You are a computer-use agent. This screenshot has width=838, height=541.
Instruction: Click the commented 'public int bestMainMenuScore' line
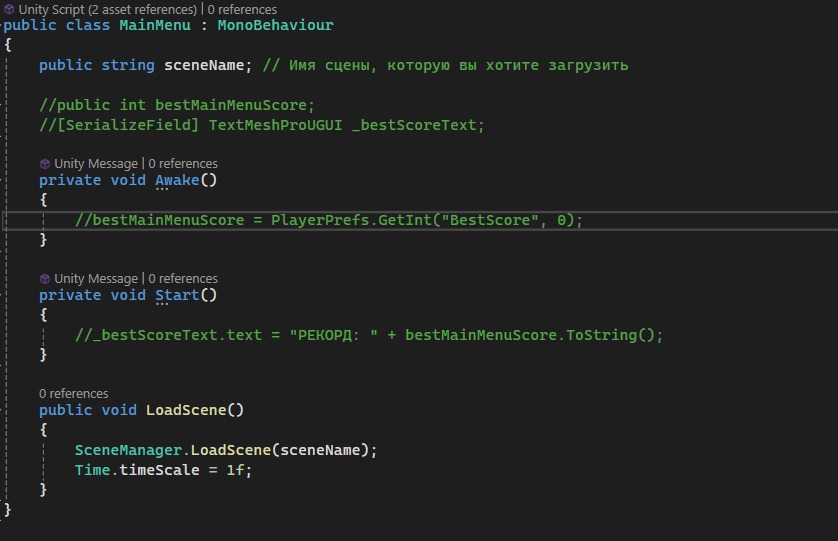pyautogui.click(x=177, y=105)
